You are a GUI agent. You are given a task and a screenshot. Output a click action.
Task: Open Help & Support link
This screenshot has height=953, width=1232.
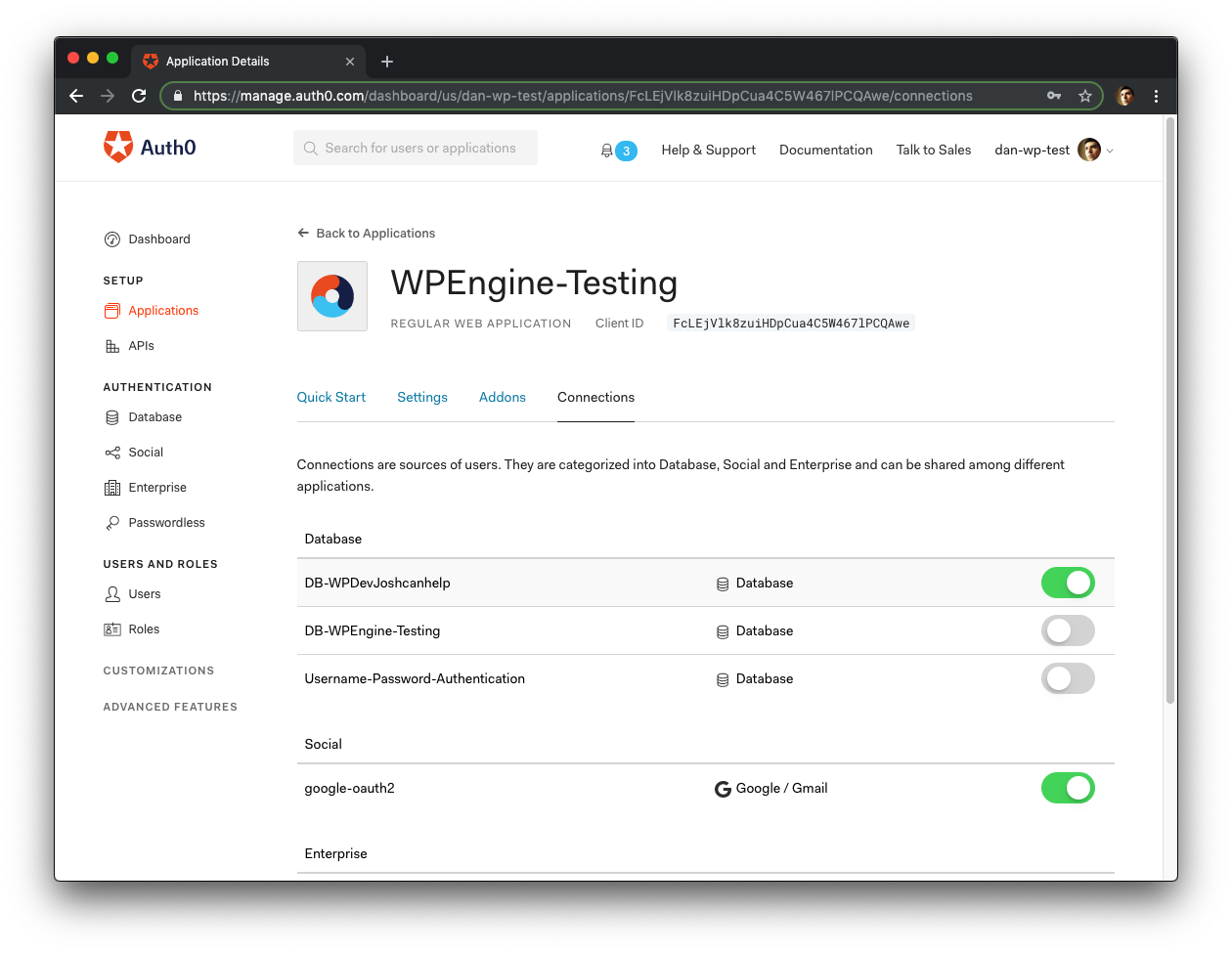click(709, 151)
